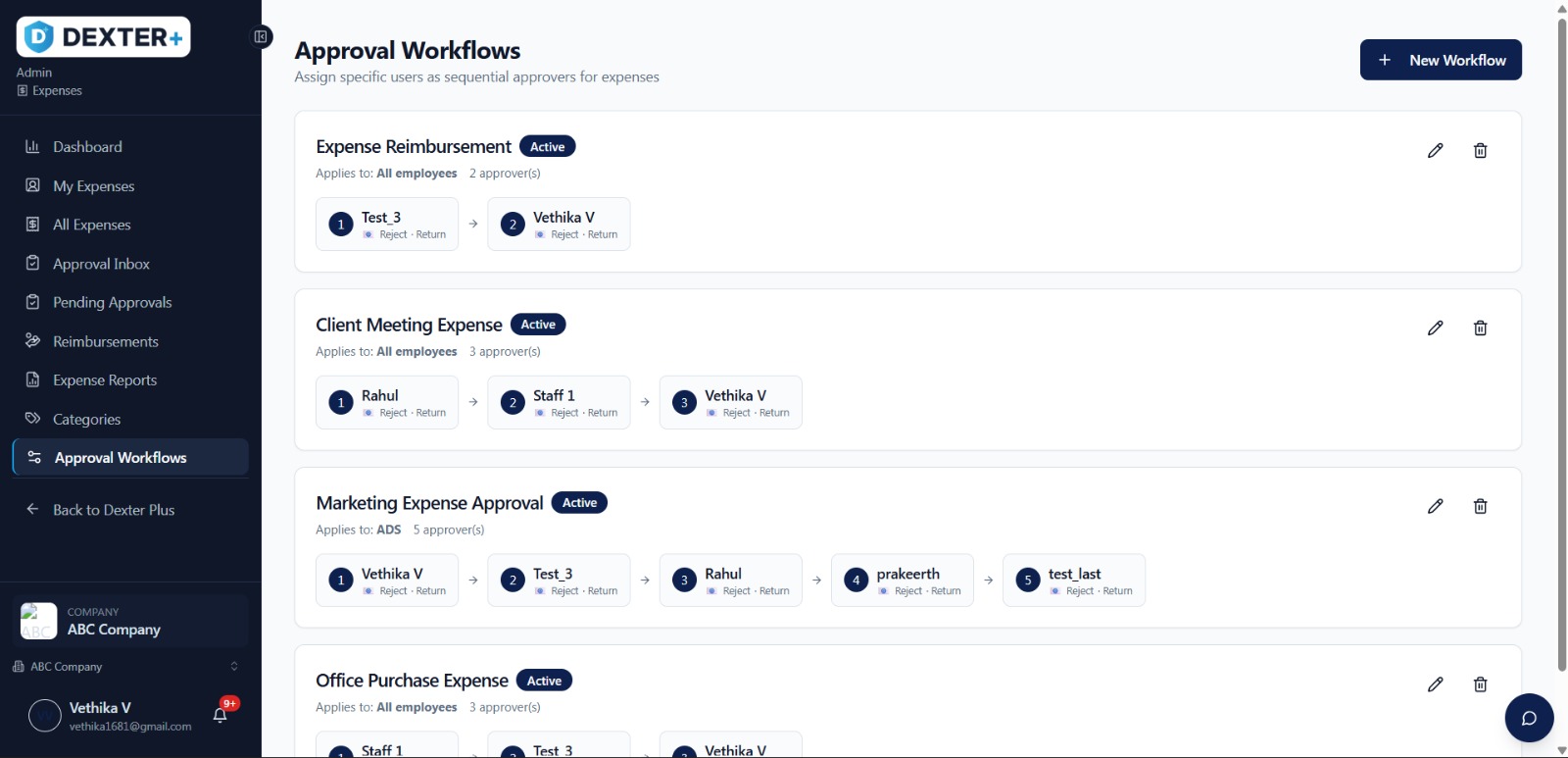The height and width of the screenshot is (758, 1568).
Task: Click the vethika1681@gmail.com account email
Action: click(130, 727)
